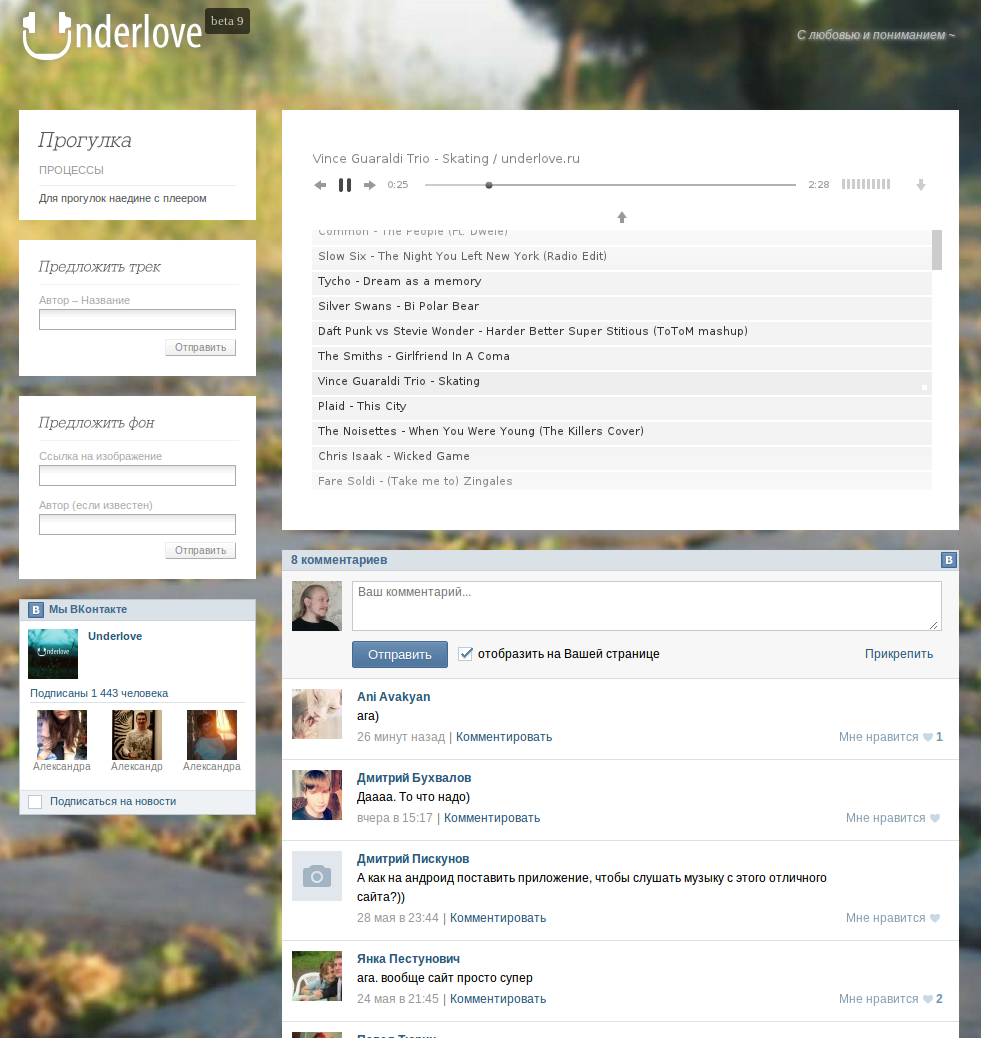The height and width of the screenshot is (1038, 981).
Task: Click VK icon in comments header
Action: click(949, 560)
